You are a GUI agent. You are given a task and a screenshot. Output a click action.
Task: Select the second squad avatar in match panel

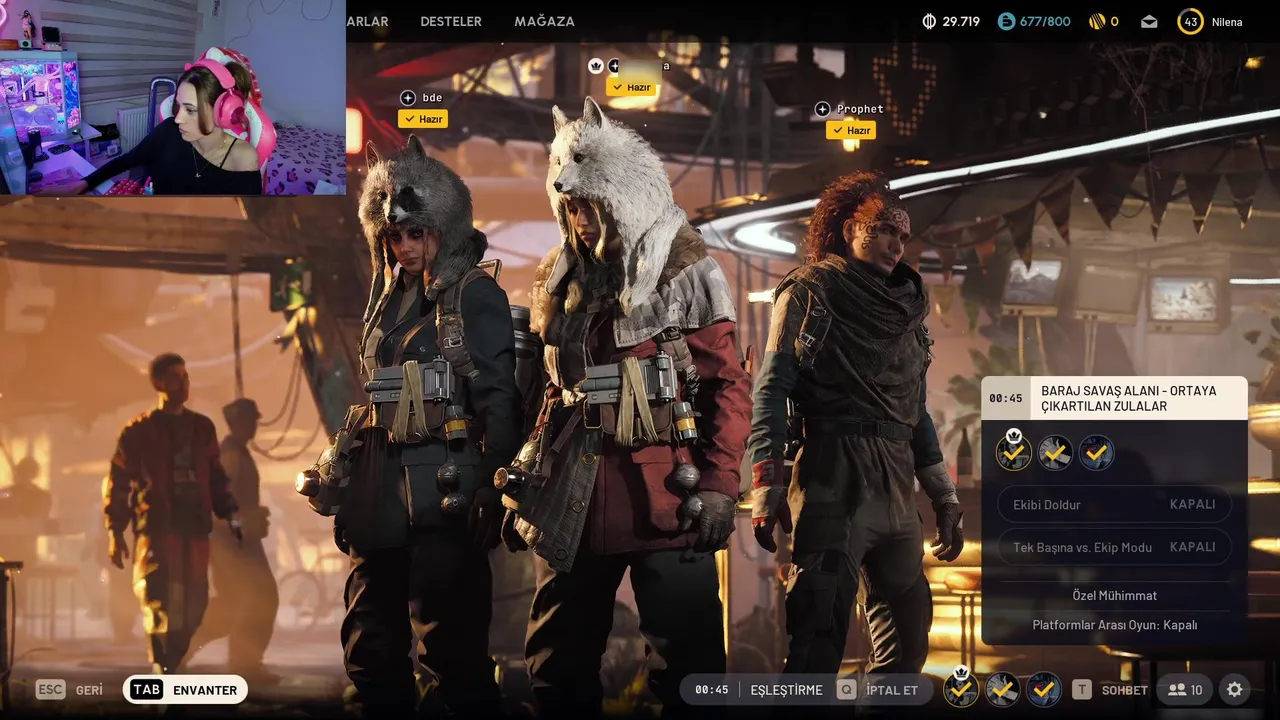pyautogui.click(x=1055, y=453)
